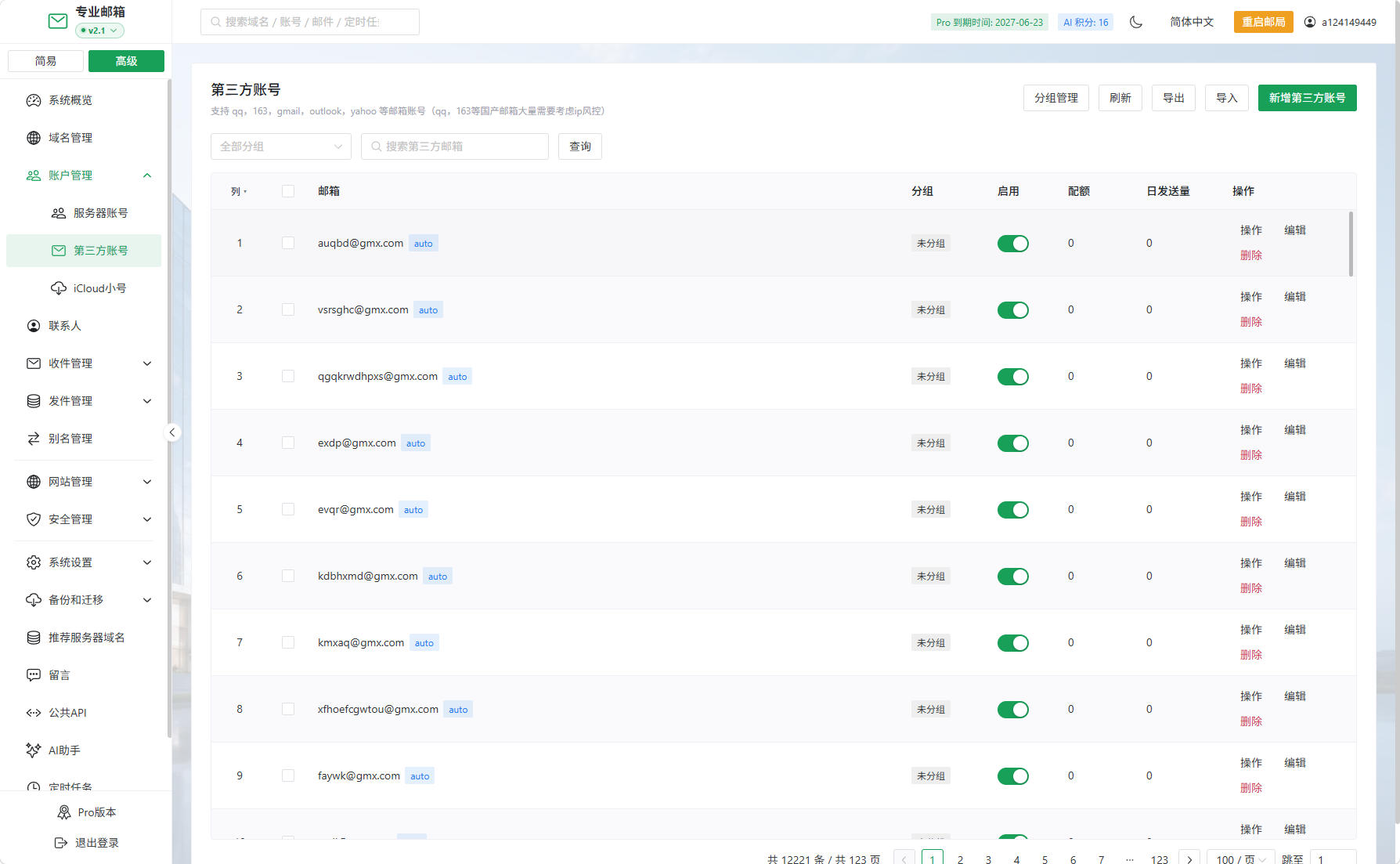Screen dimensions: 1400x864
Task: Go to next page arrow in pagination
Action: (1189, 859)
